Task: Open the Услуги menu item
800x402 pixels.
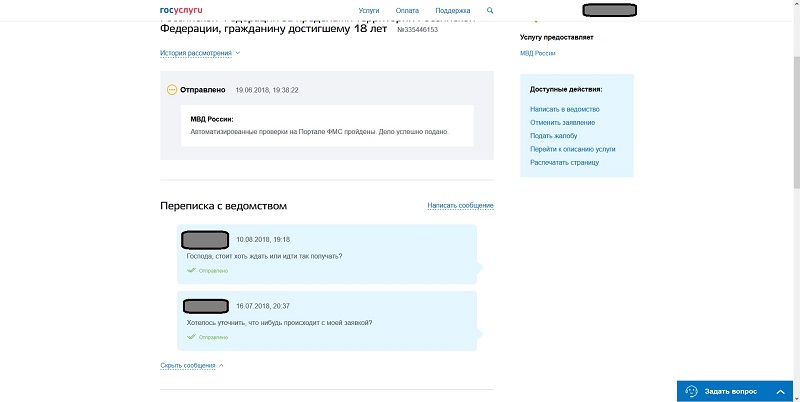Action: pos(369,10)
